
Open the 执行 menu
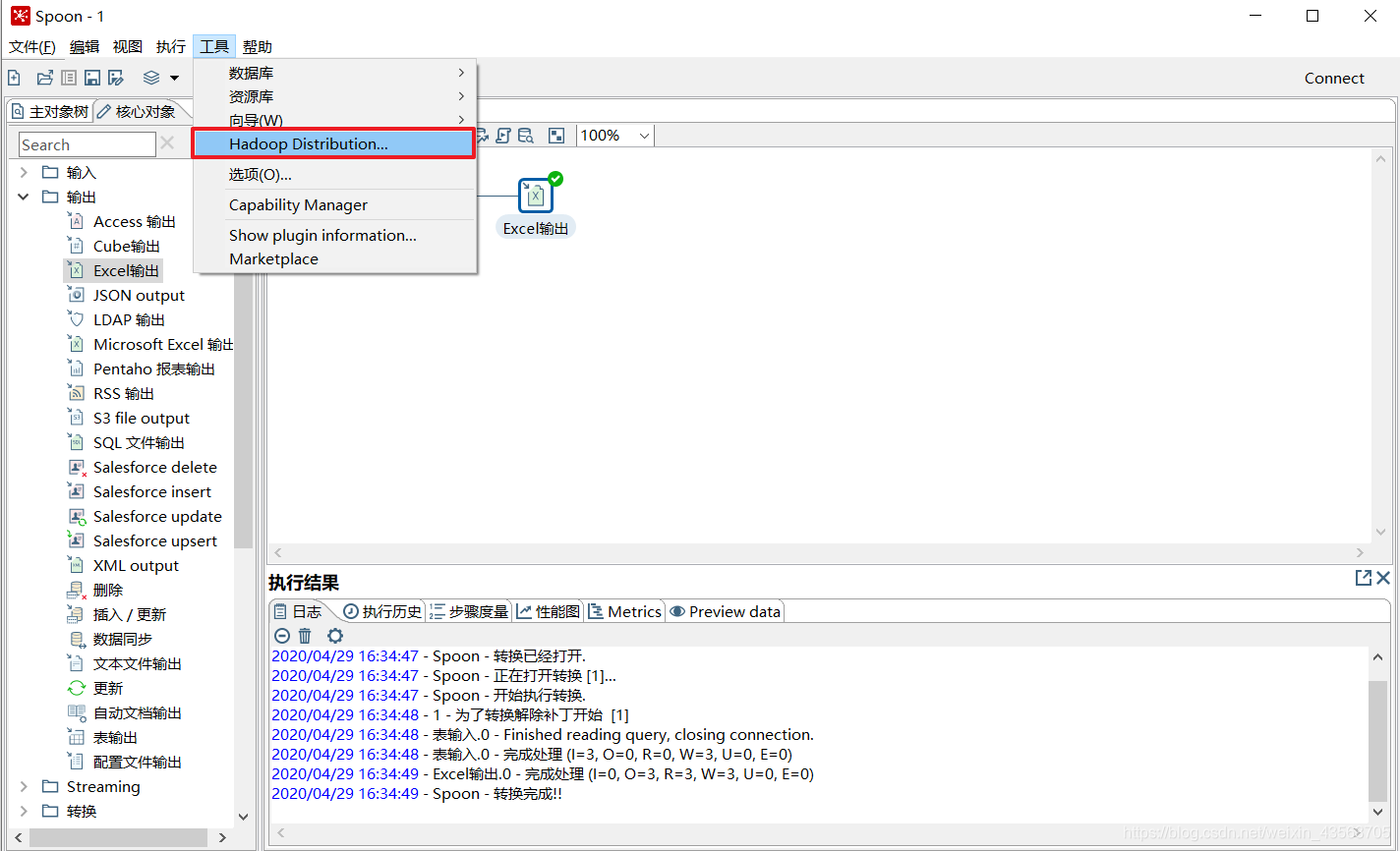pyautogui.click(x=171, y=46)
